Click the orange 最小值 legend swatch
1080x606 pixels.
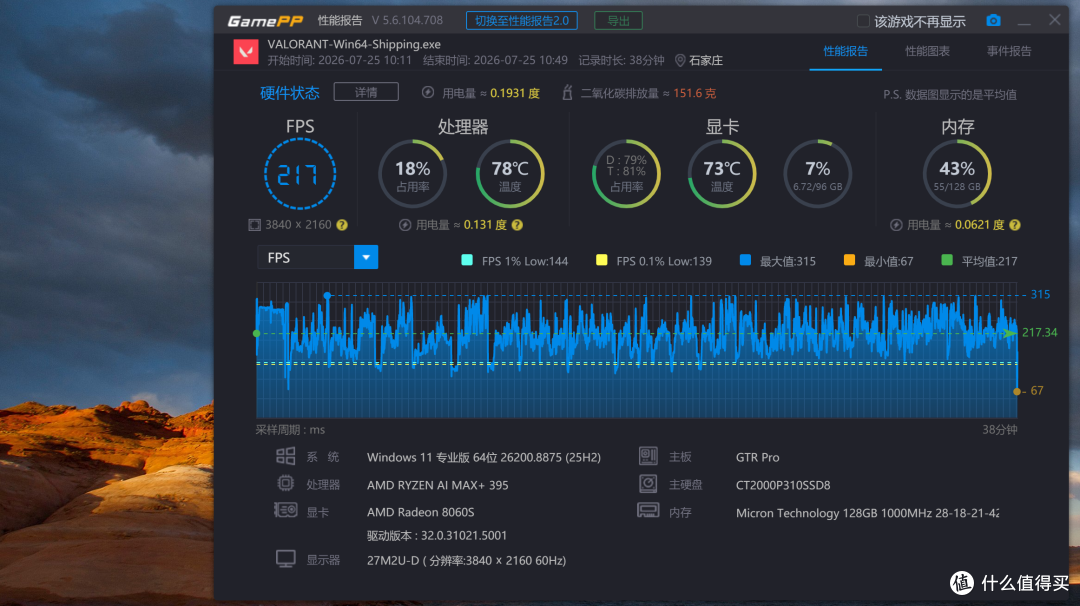pyautogui.click(x=849, y=260)
